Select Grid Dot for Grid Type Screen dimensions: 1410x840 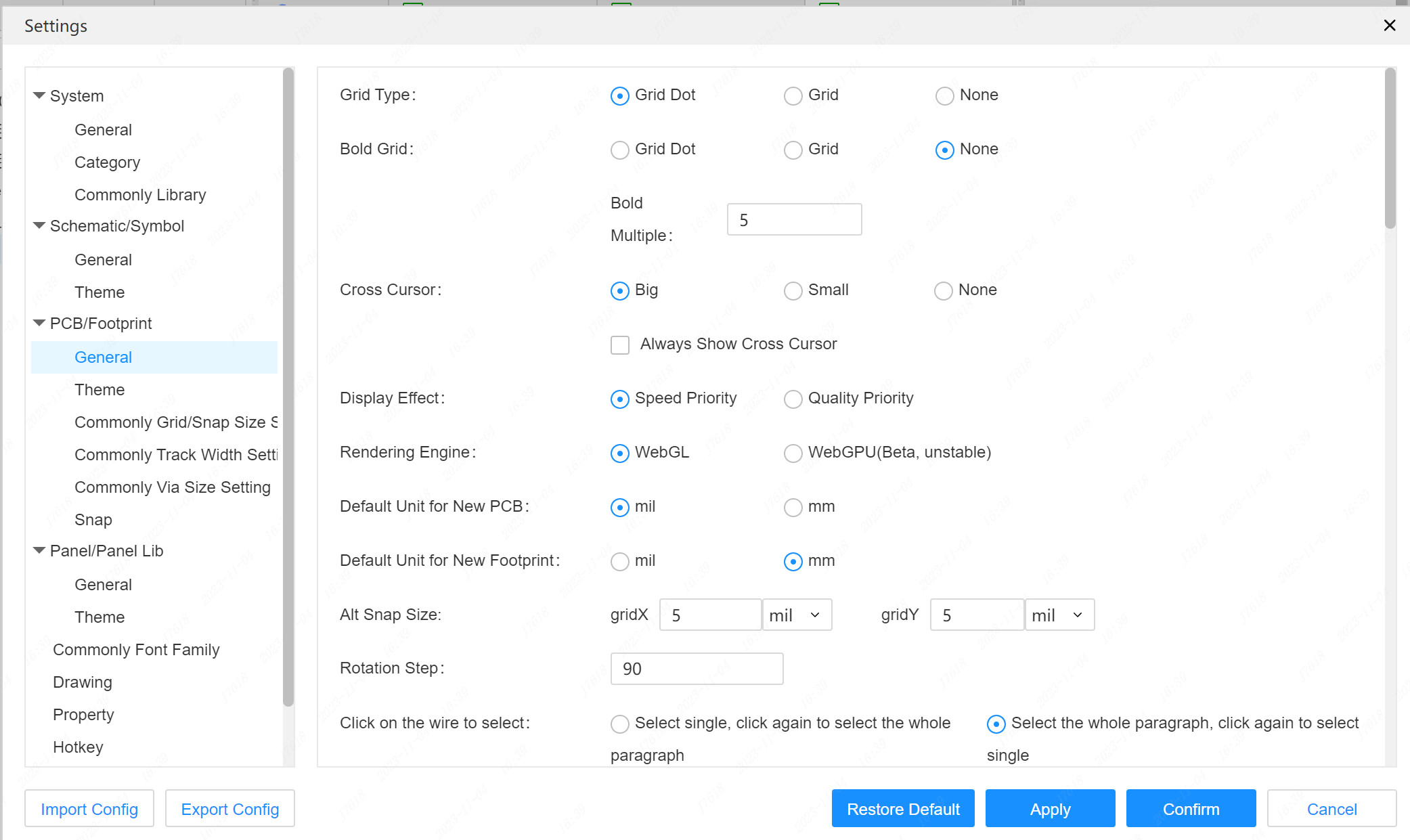[620, 95]
